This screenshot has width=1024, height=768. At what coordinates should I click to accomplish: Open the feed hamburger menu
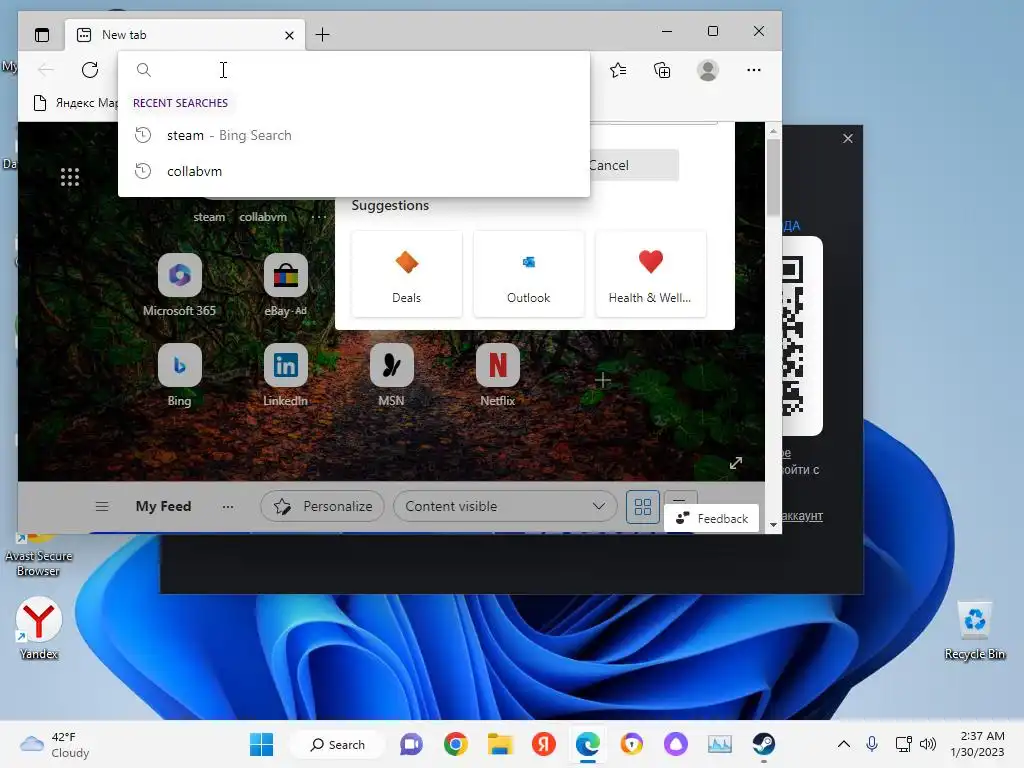point(102,506)
